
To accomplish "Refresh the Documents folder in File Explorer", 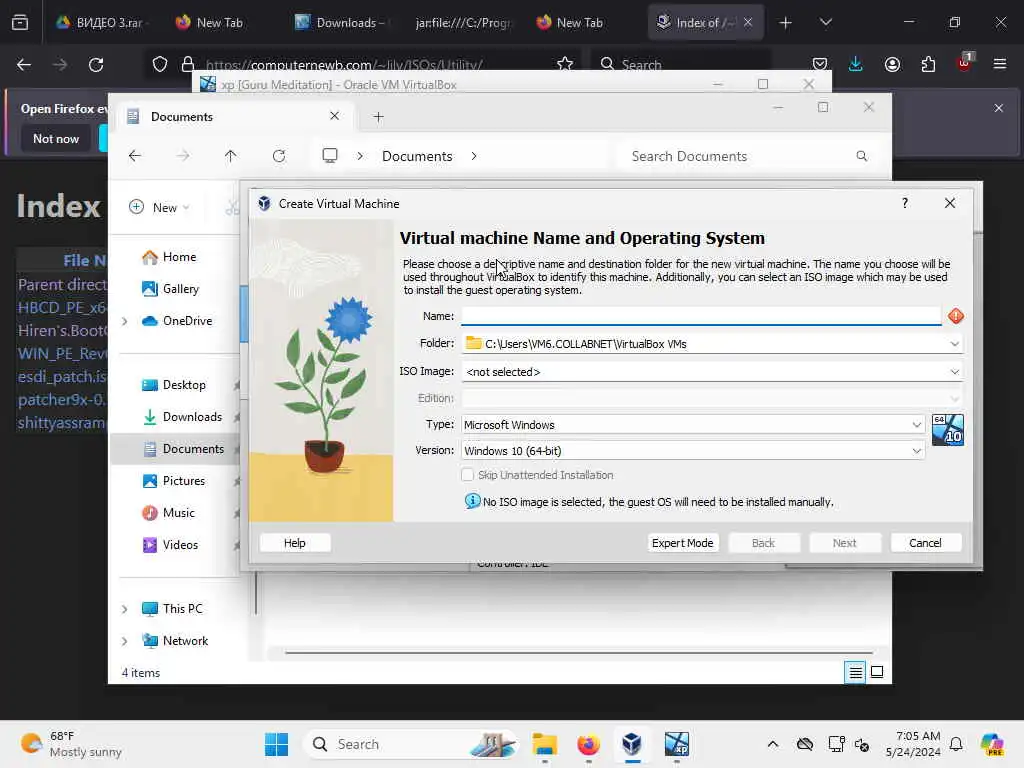I will 279,155.
